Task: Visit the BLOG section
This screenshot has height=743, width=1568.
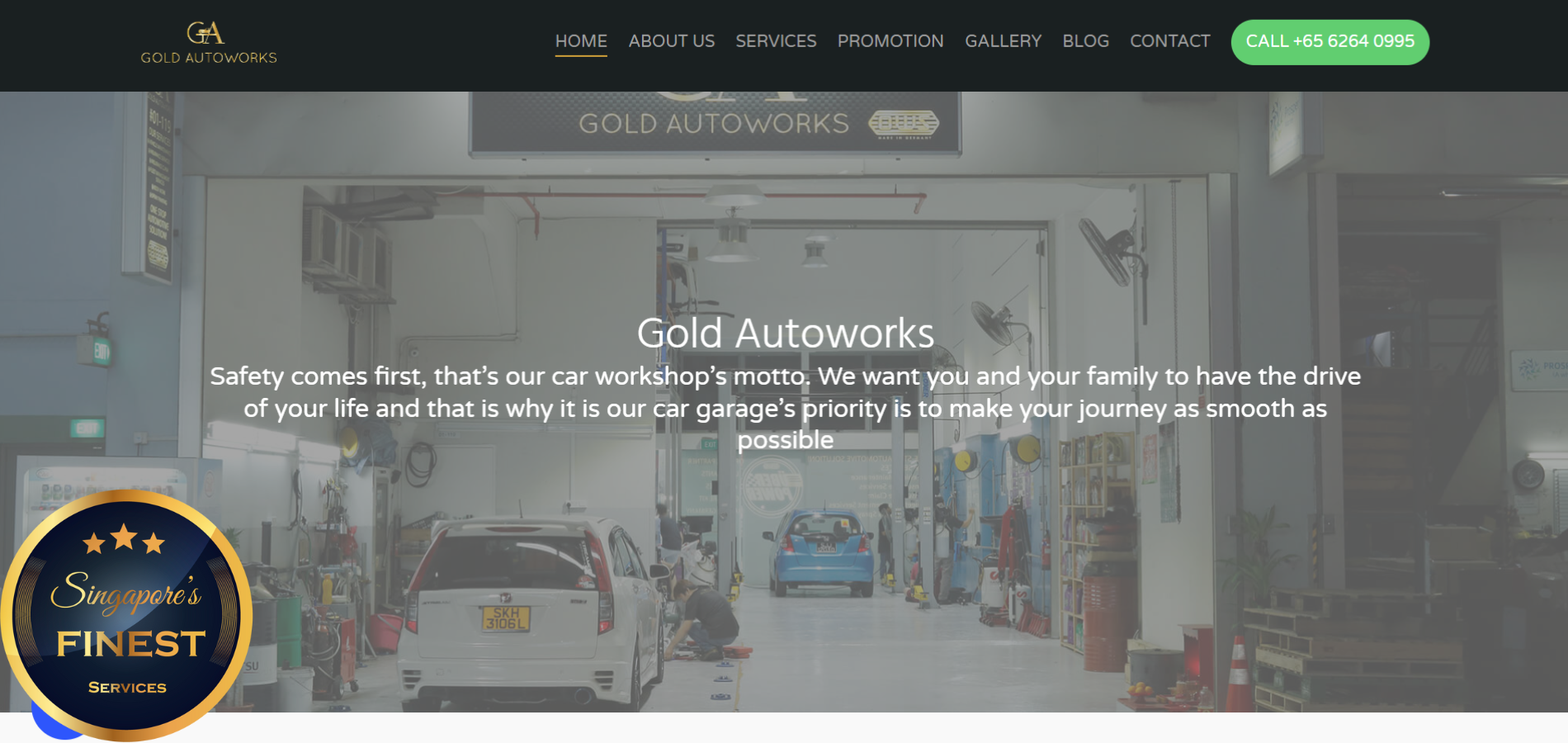Action: [x=1086, y=41]
